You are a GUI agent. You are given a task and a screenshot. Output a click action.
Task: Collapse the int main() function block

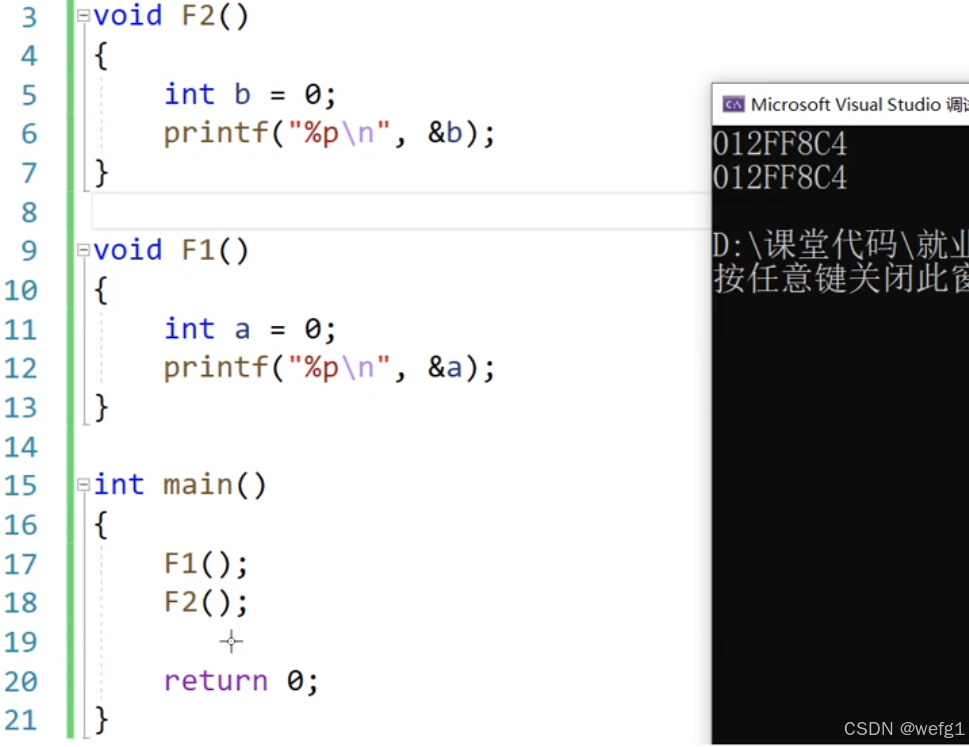(x=83, y=485)
